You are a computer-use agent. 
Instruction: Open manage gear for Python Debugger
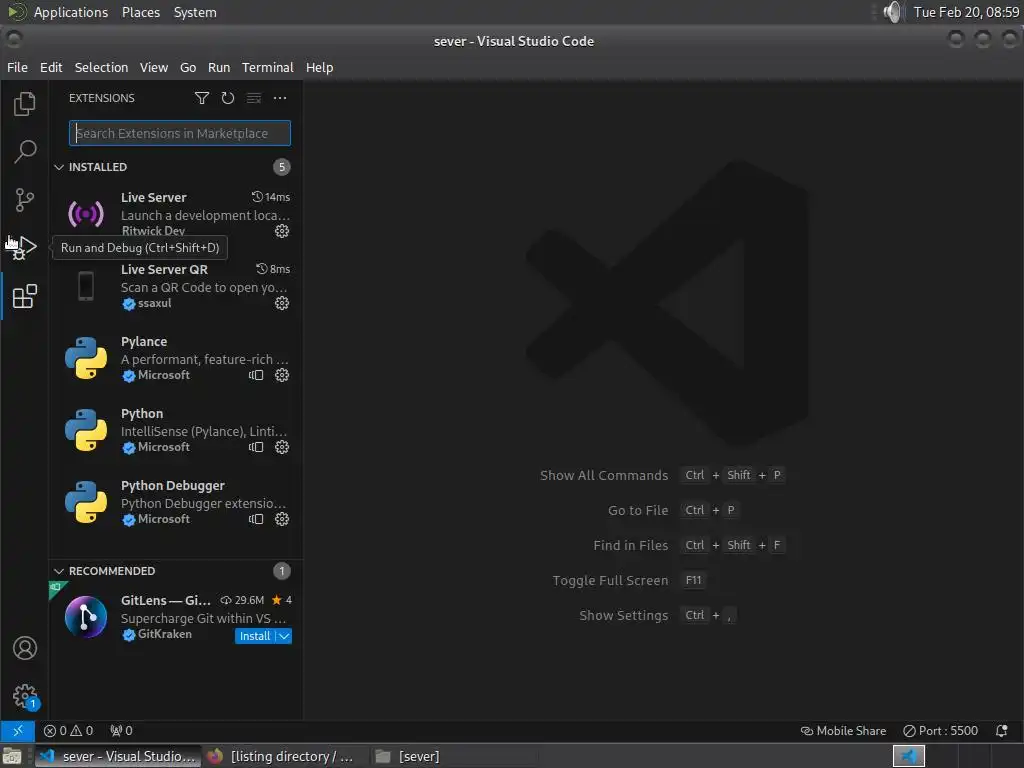pos(281,519)
